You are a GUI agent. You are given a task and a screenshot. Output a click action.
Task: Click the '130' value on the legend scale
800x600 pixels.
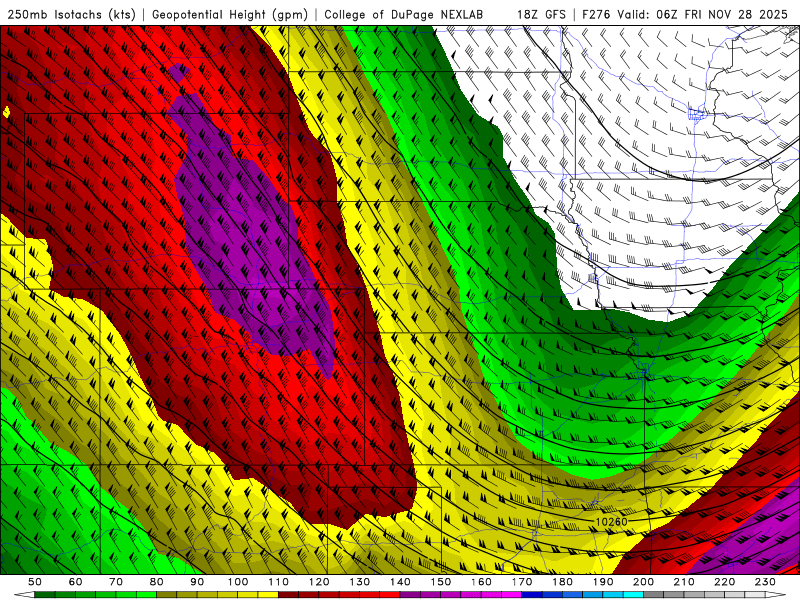(360, 582)
